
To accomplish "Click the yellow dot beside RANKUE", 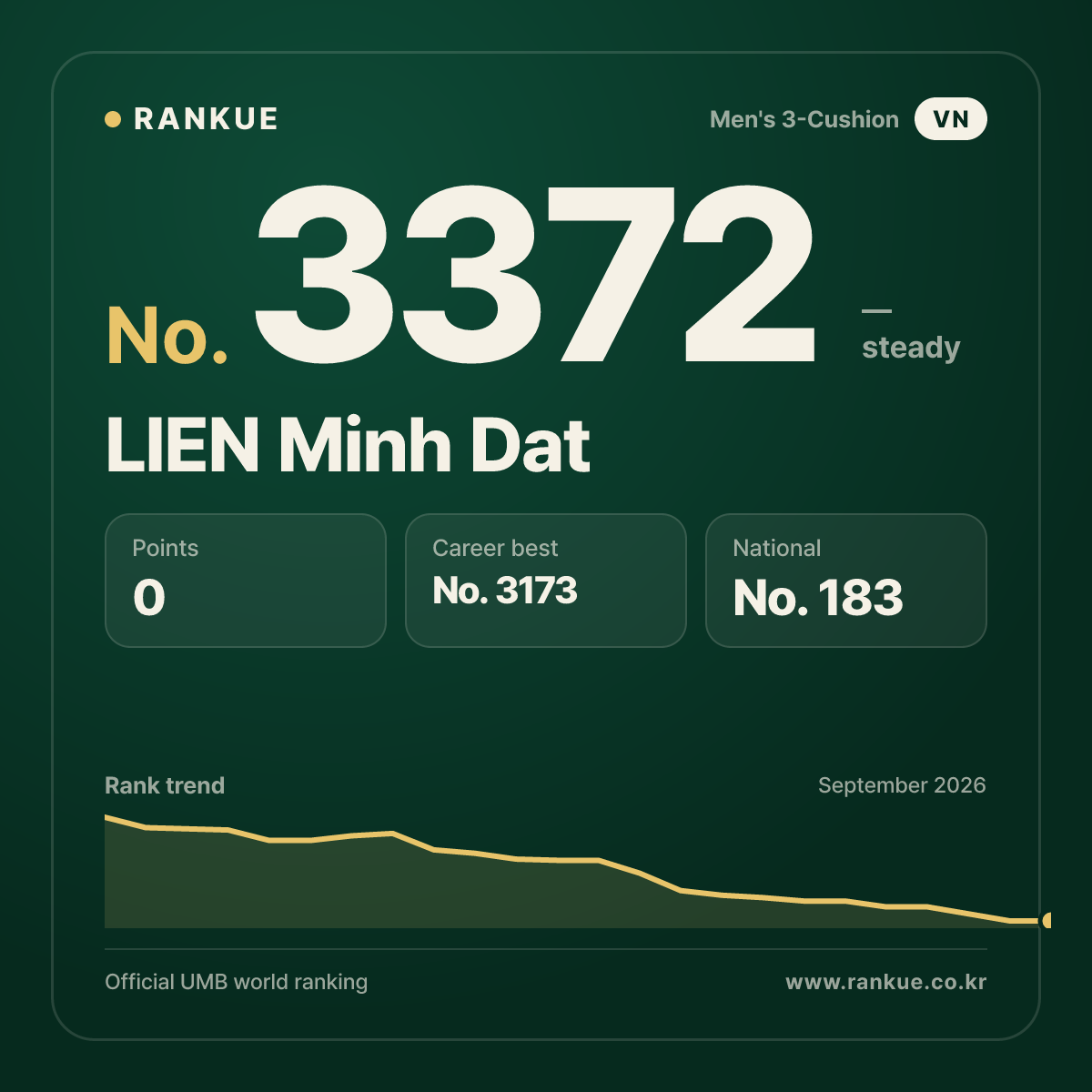I will coord(113,119).
